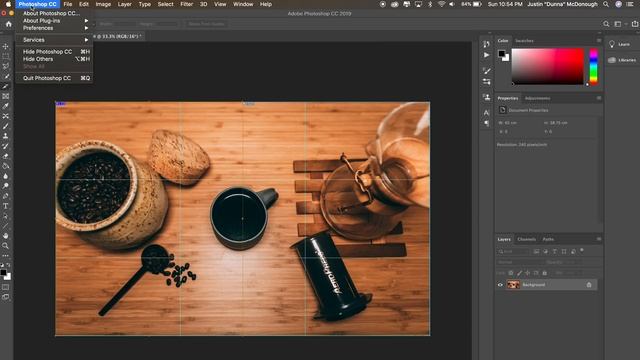Open the Brush Settings panel icon
Image resolution: width=640 pixels, height=360 pixels.
487,82
